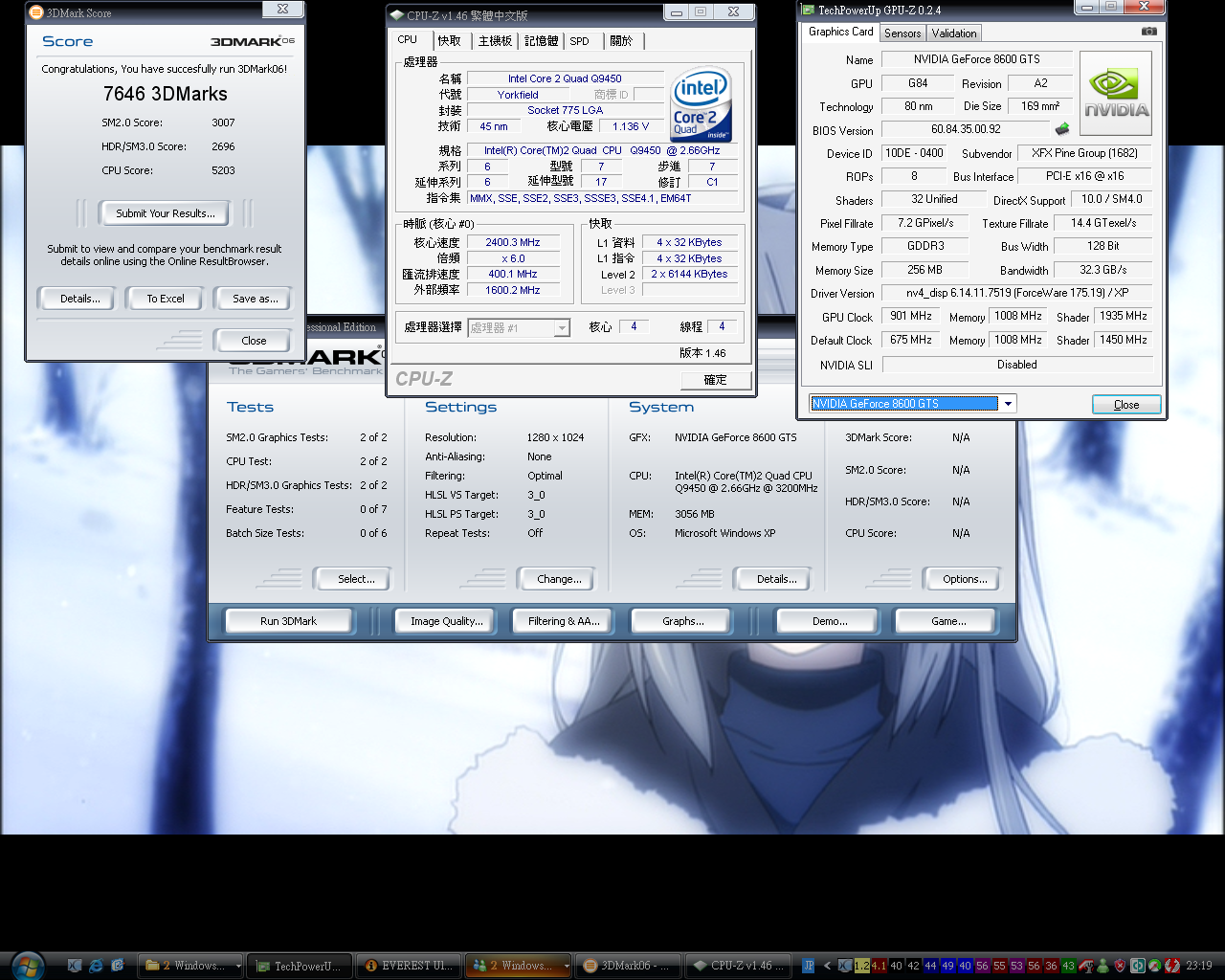Screen dimensions: 1225x980
Task: Click the BIOS save chip icon
Action: coord(1062,129)
